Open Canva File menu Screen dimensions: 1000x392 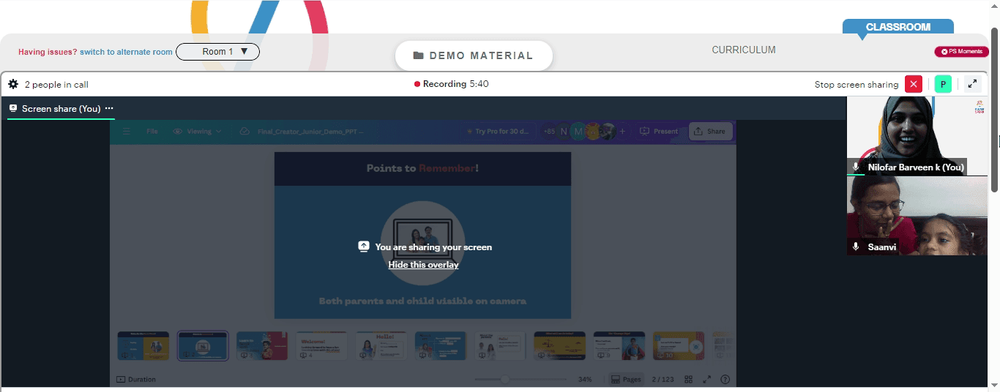(152, 131)
